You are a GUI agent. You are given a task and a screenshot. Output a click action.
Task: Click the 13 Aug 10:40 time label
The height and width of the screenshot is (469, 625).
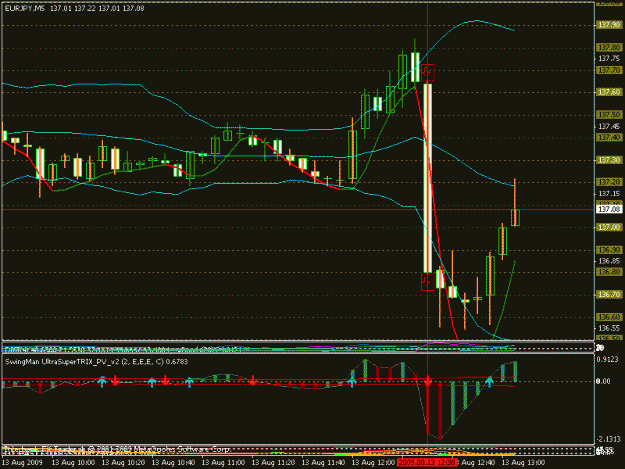click(x=173, y=463)
